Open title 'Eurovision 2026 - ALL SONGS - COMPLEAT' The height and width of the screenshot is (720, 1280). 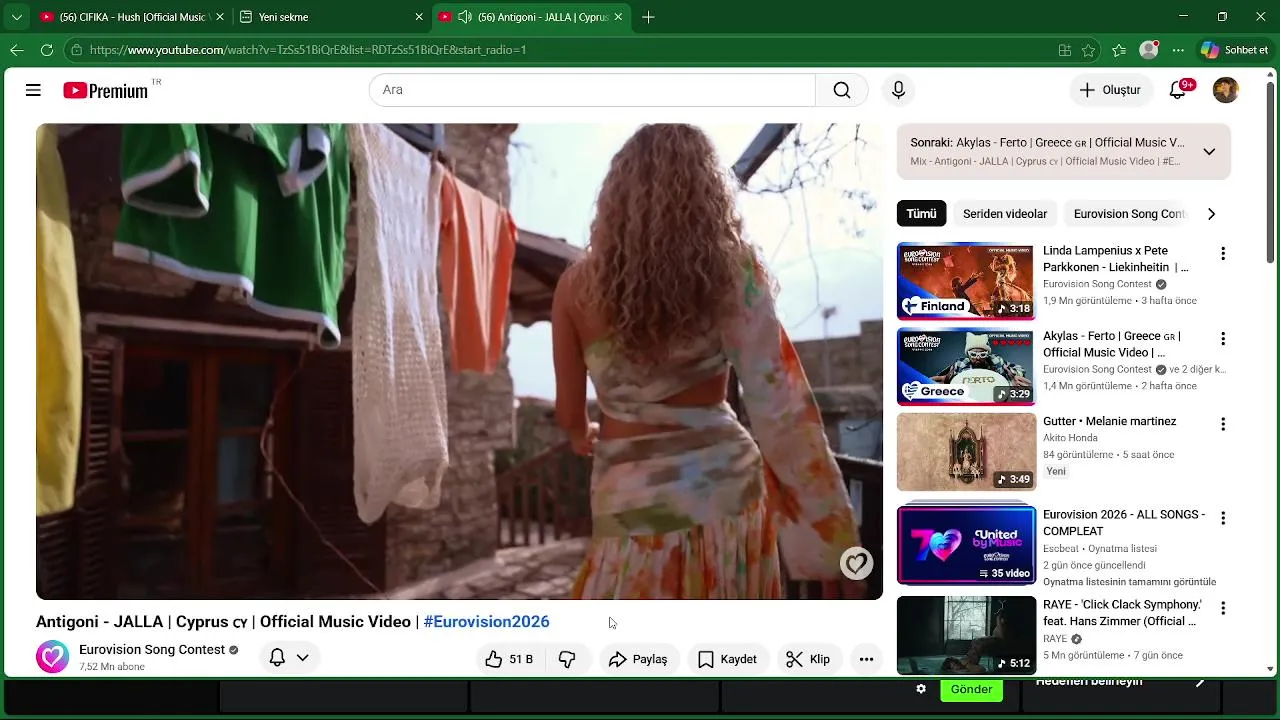[x=1124, y=523]
